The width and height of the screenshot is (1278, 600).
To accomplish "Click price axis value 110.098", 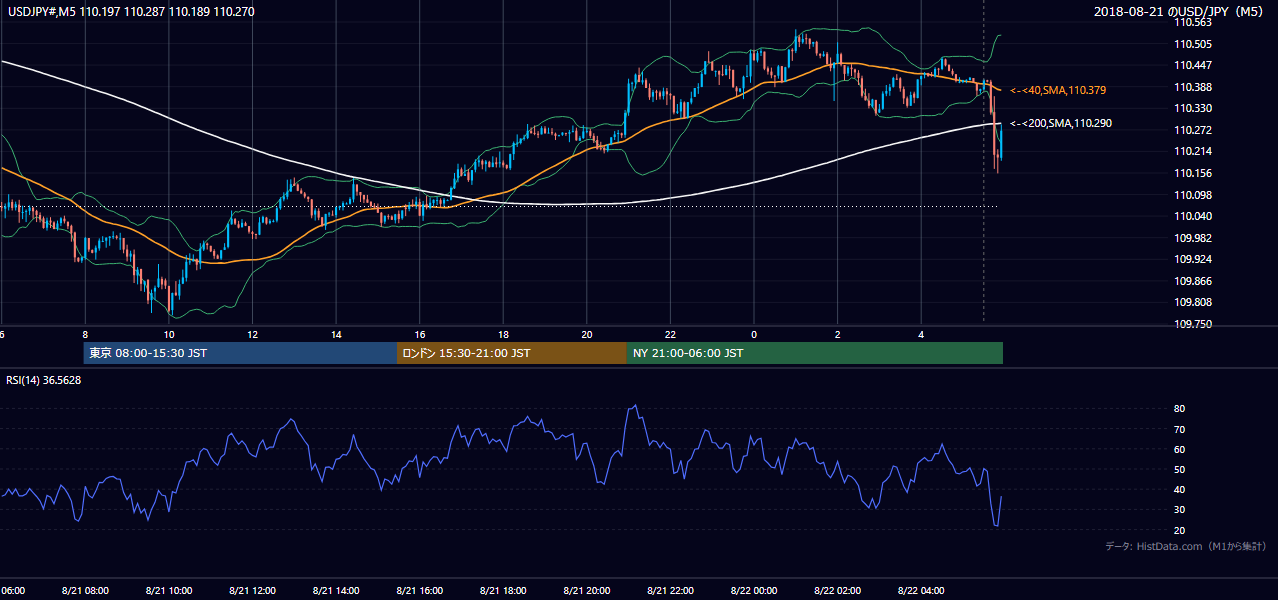I will 1193,195.
